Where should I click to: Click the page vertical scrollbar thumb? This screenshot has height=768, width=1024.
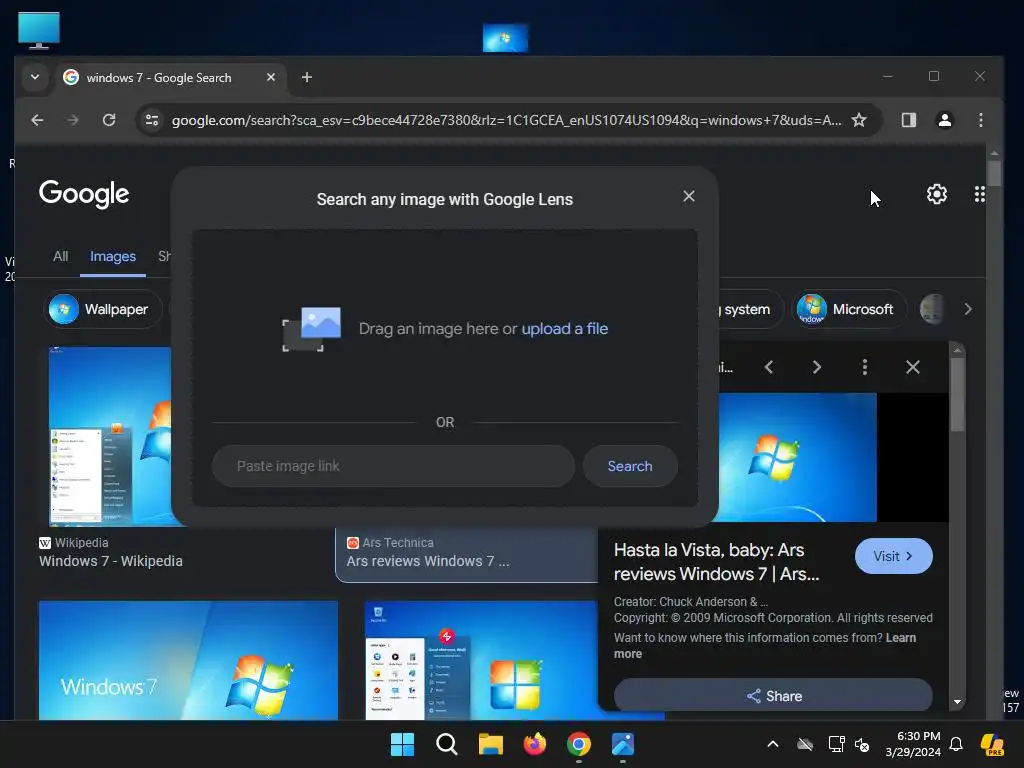tap(994, 174)
